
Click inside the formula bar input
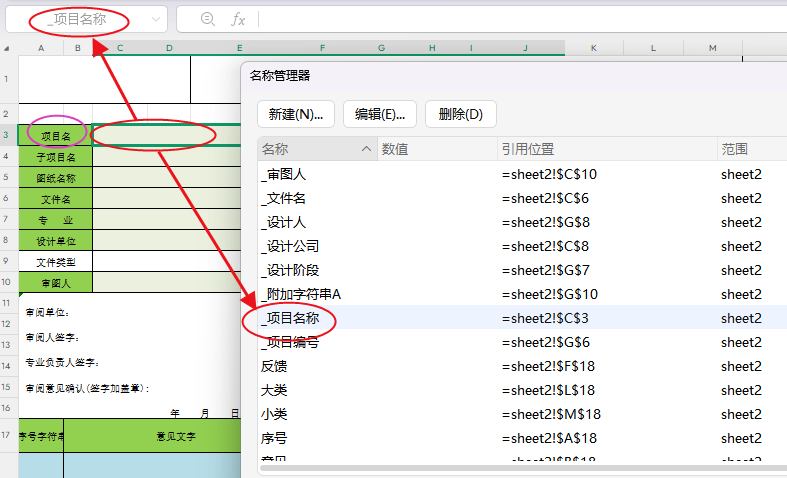pos(522,19)
